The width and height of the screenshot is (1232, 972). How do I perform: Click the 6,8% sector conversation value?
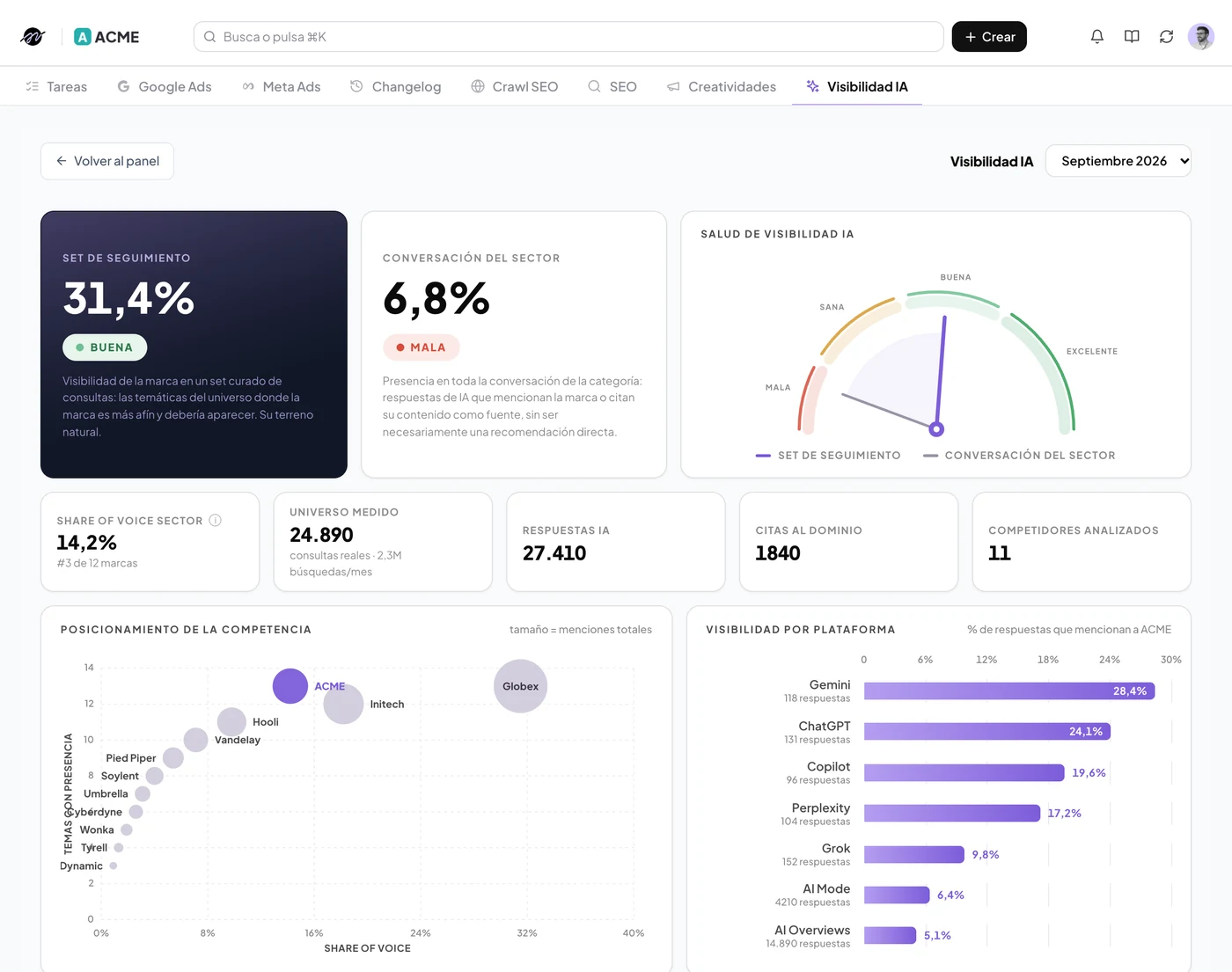(436, 298)
